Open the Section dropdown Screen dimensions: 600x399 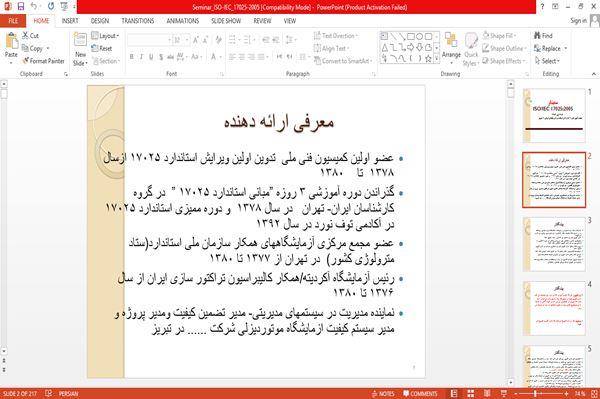(x=106, y=61)
